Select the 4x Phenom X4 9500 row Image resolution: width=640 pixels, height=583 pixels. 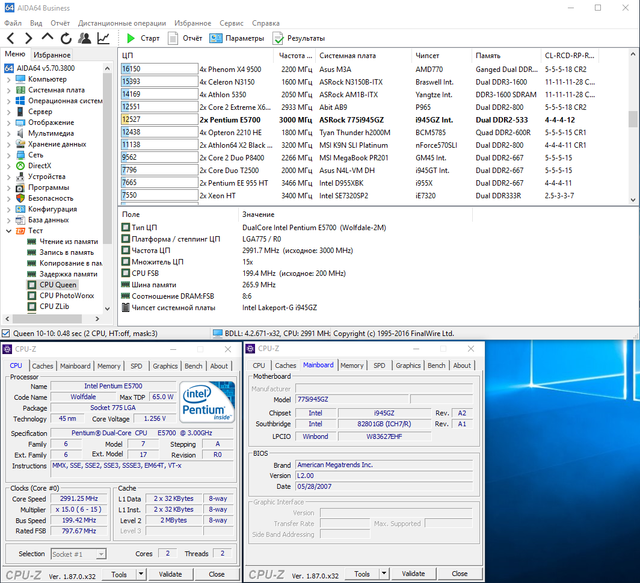click(359, 69)
